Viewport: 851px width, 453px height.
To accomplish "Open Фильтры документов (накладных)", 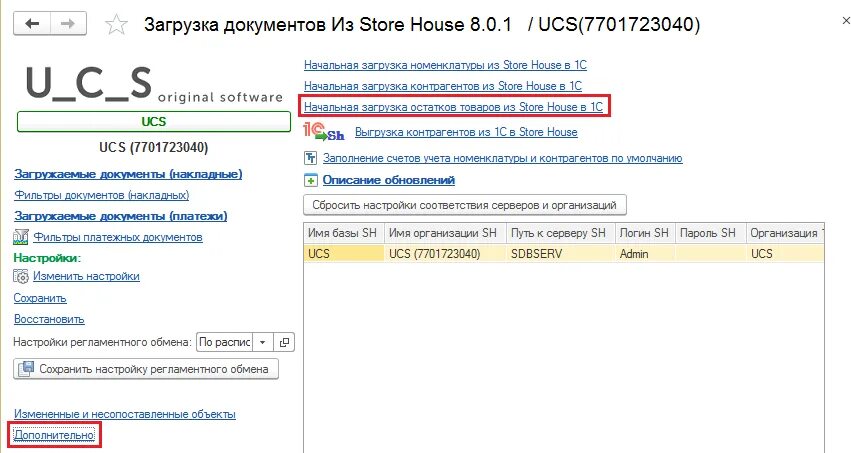I will click(101, 195).
